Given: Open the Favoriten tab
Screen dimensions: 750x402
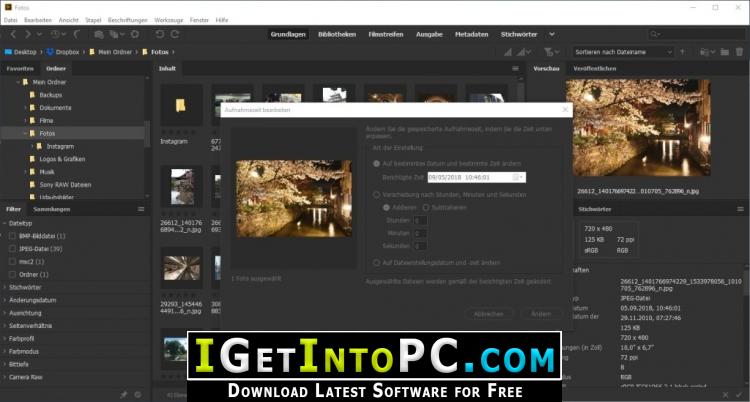Looking at the screenshot, I should pyautogui.click(x=20, y=68).
